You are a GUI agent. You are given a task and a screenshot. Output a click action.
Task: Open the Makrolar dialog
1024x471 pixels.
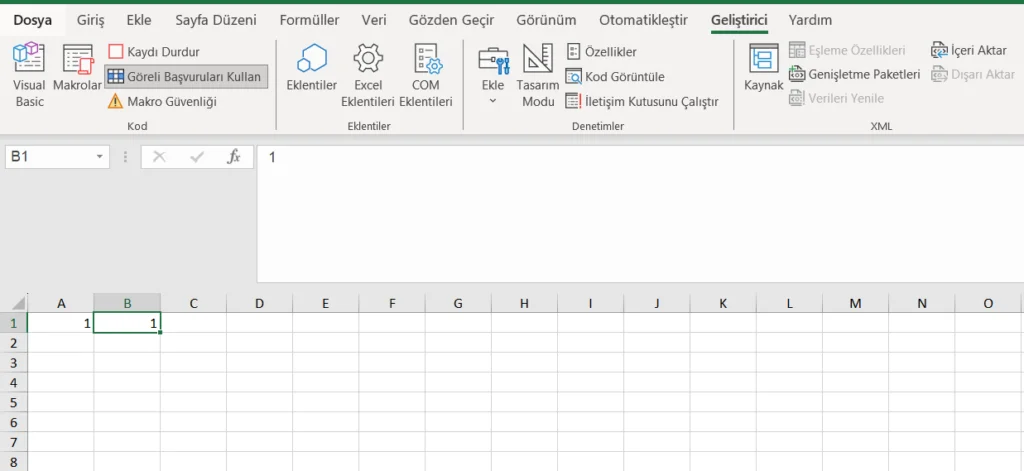pos(77,68)
